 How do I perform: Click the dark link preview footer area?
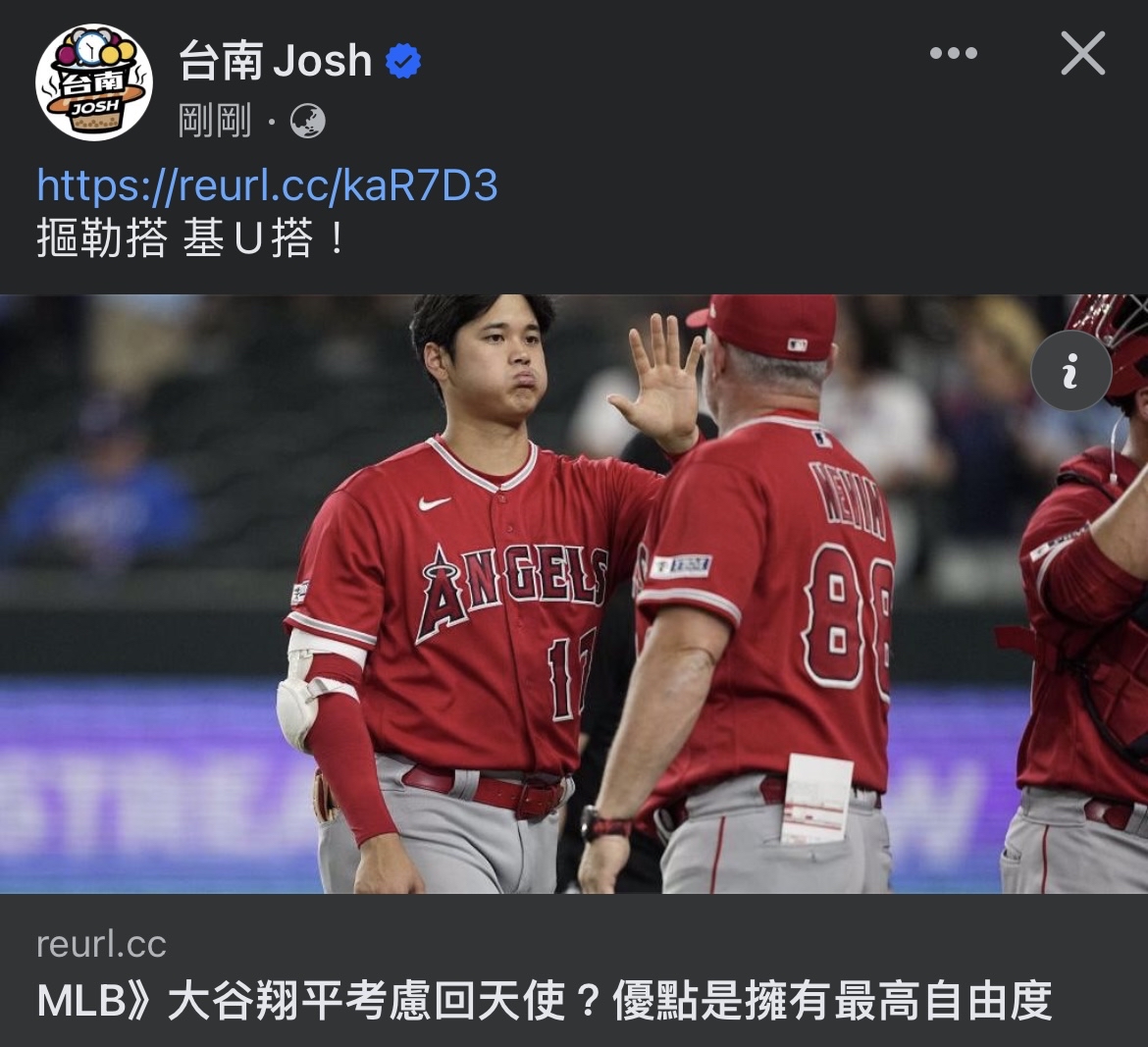[574, 970]
